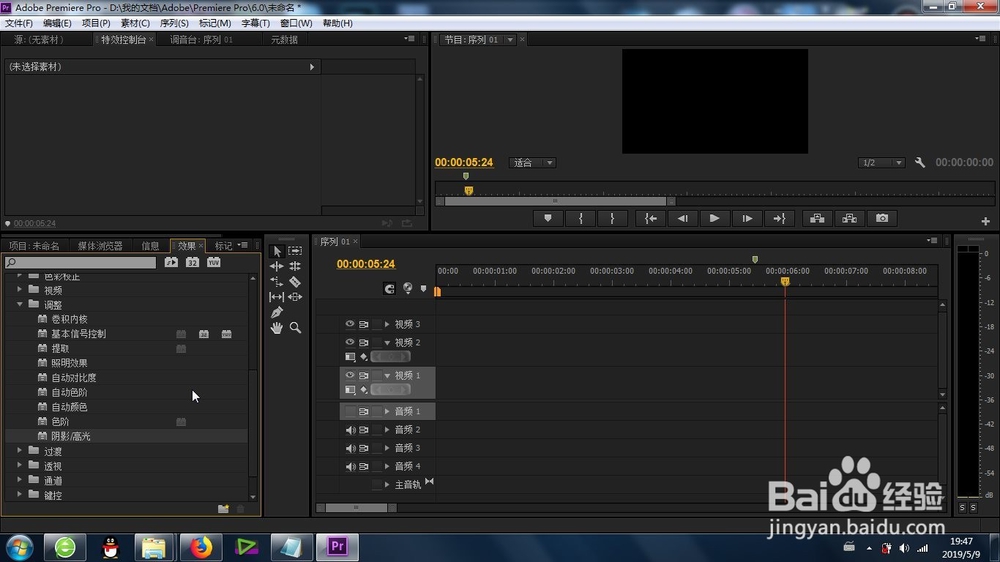This screenshot has width=1000, height=562.
Task: Toggle Snap in timeline
Action: 389,288
